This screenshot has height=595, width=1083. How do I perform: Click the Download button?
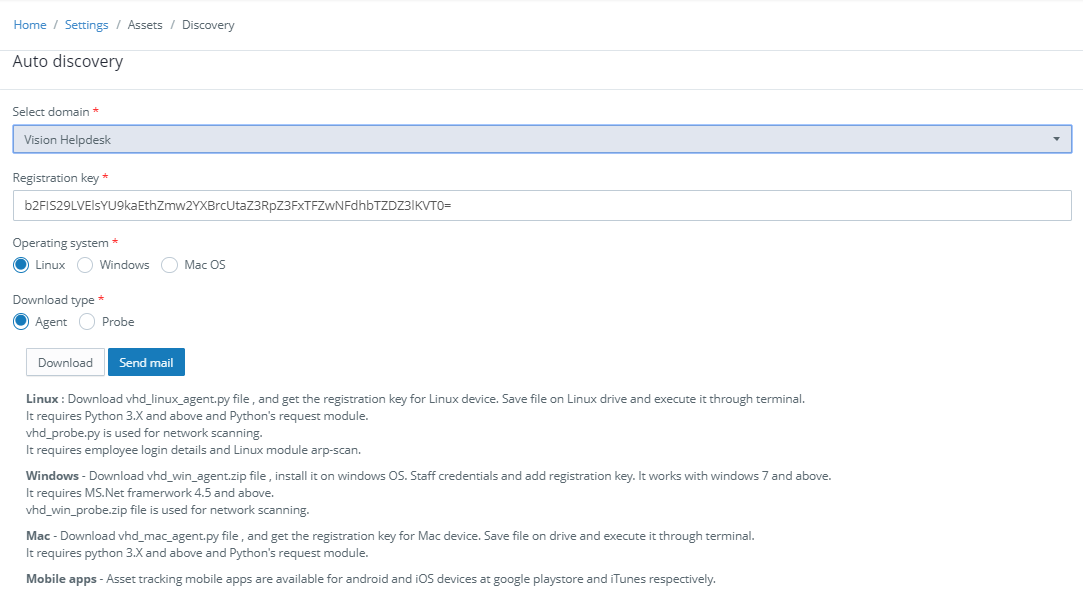coord(65,362)
